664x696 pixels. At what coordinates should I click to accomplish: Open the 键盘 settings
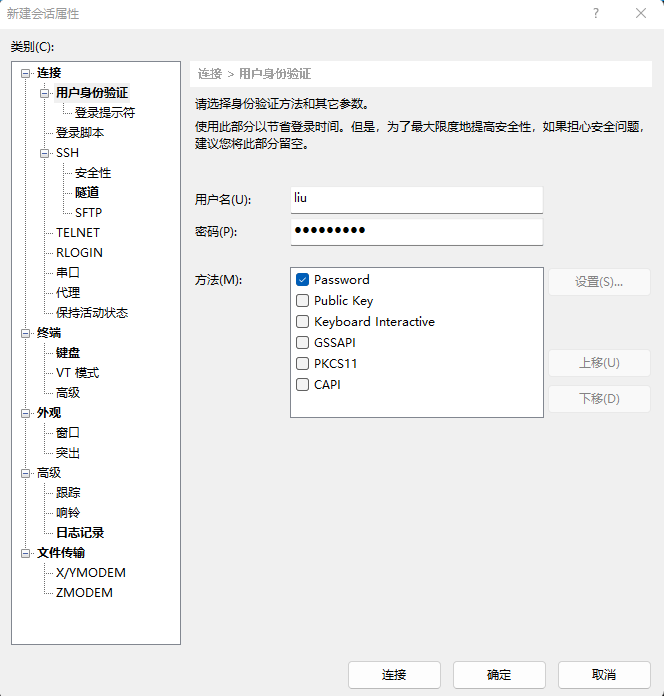click(68, 353)
